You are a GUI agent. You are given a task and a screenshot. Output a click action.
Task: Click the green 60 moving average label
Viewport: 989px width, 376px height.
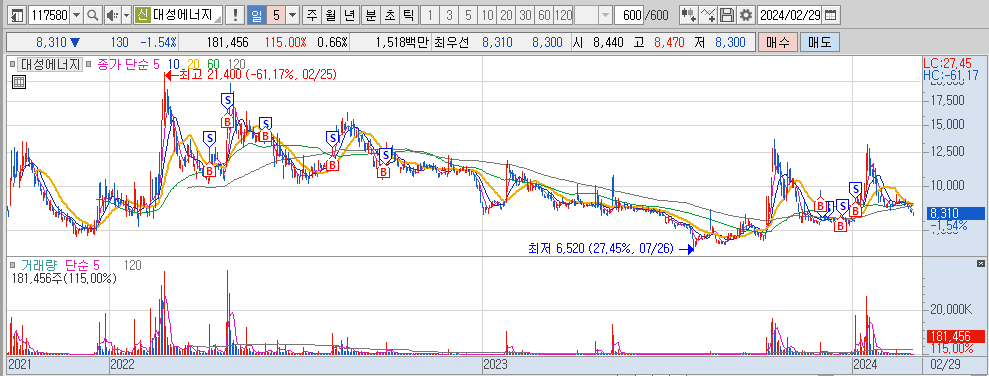pos(213,64)
